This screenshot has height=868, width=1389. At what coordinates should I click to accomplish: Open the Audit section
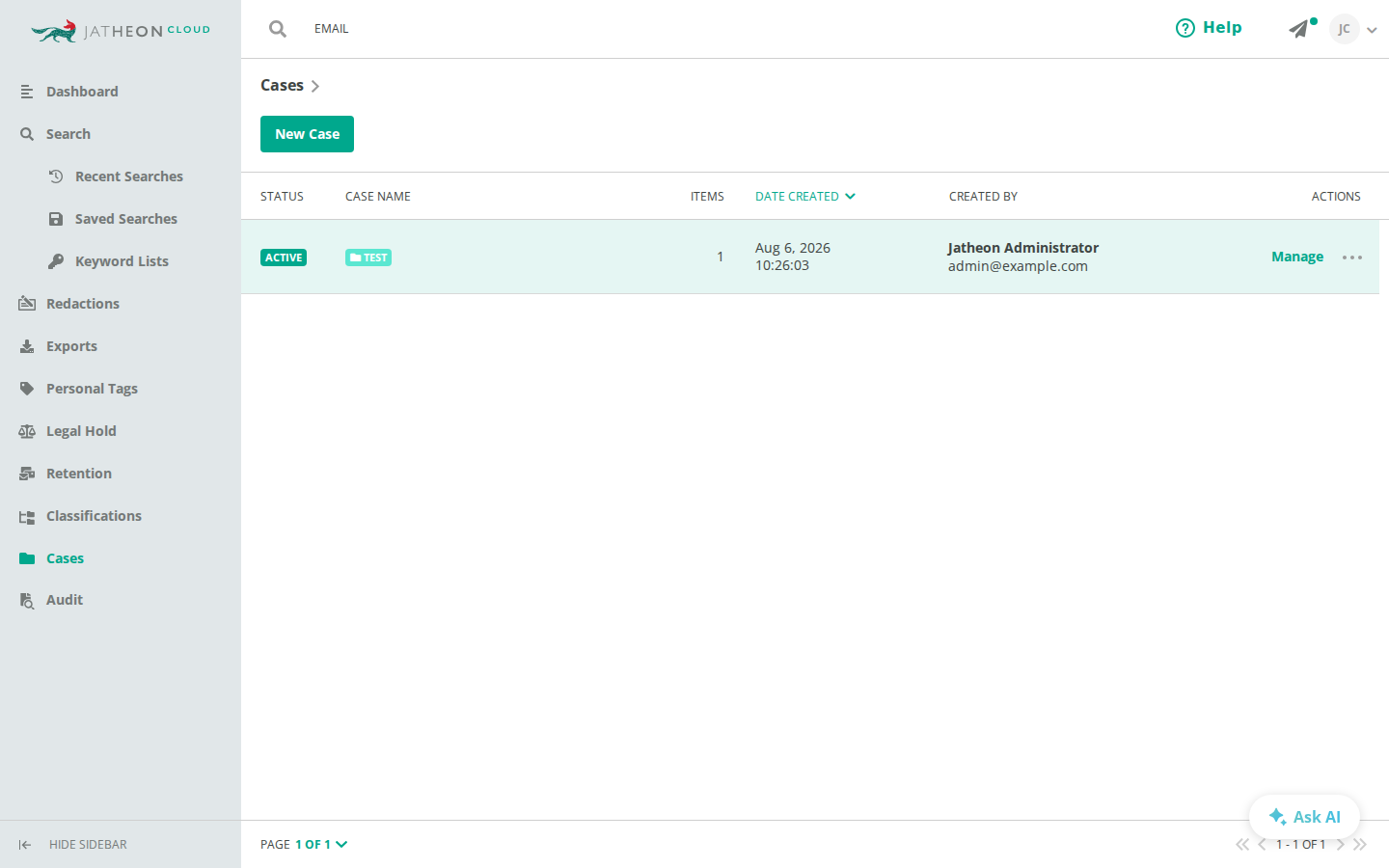point(65,600)
